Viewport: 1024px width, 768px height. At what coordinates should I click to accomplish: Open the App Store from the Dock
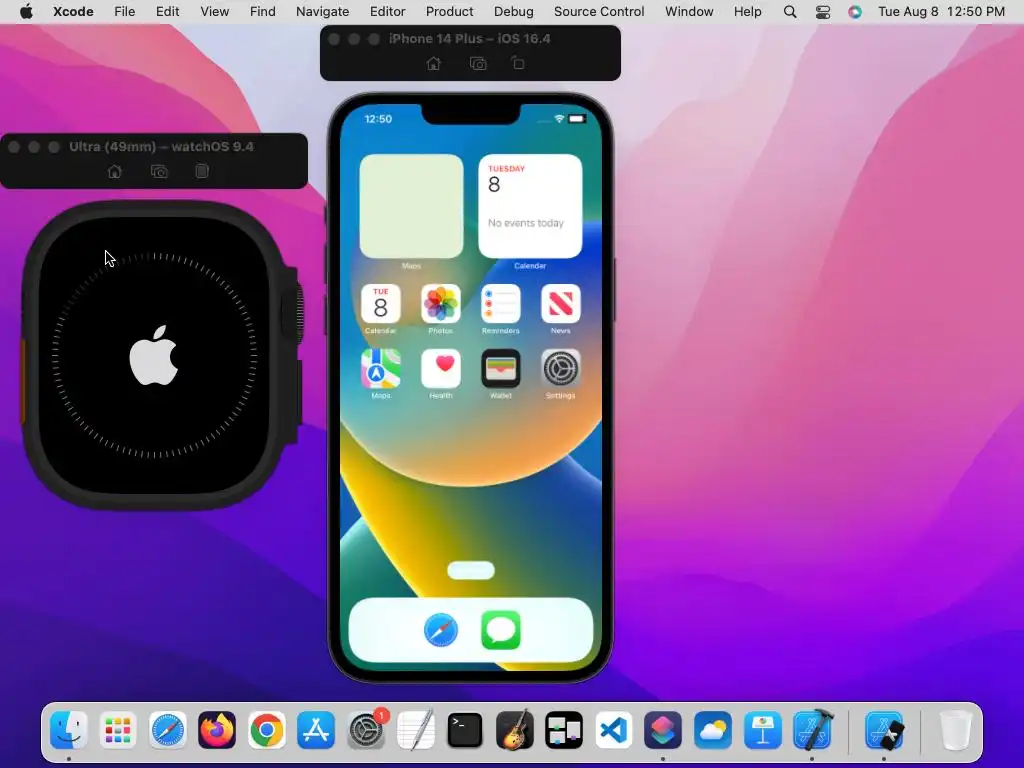(x=316, y=729)
